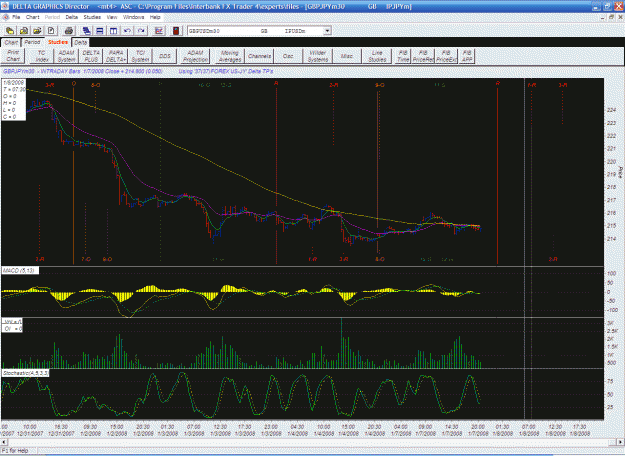The height and width of the screenshot is (456, 625).
Task: Click the OHLC data box at chart corner
Action: (14, 100)
